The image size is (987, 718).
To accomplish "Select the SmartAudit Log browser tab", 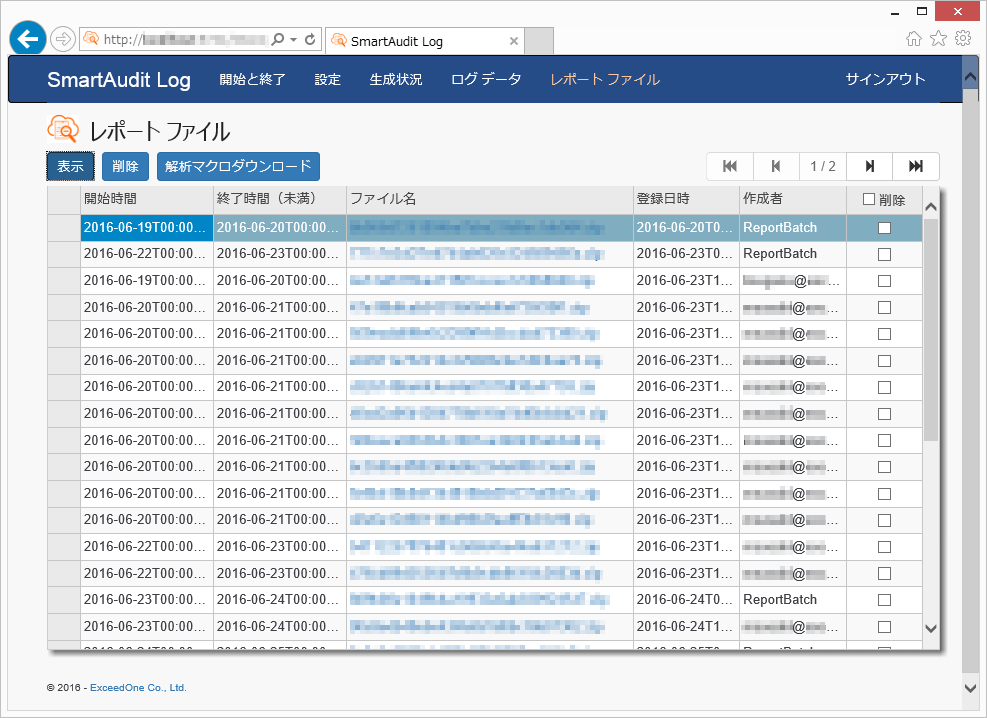I will pos(425,41).
